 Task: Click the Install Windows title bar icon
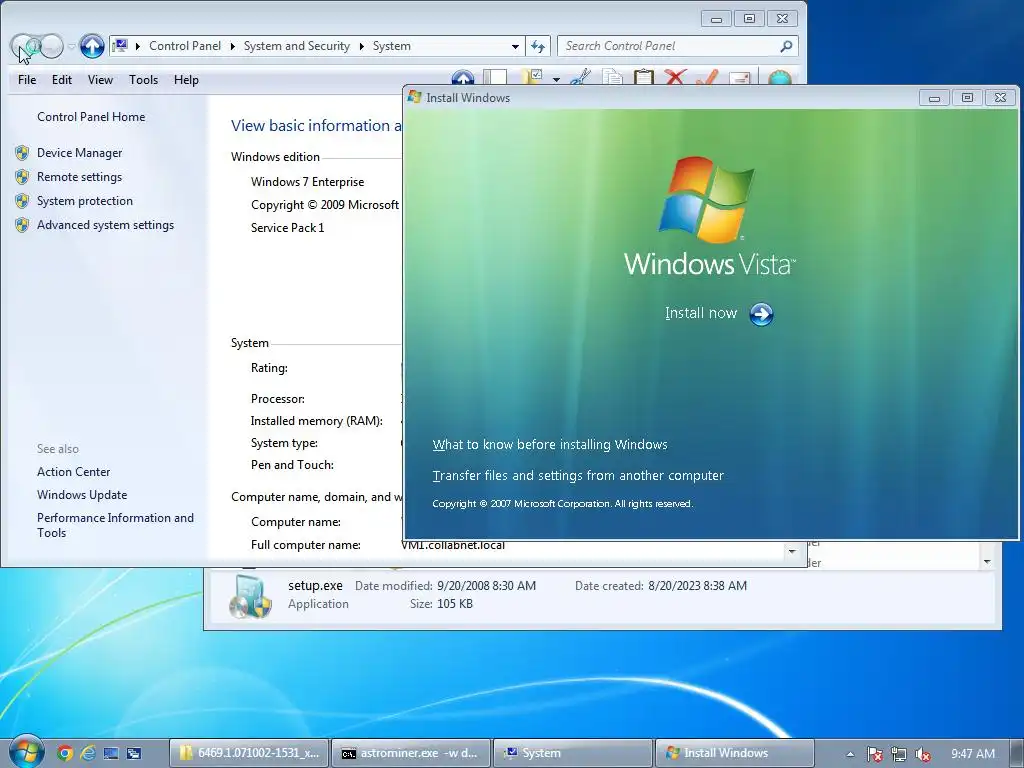click(414, 97)
